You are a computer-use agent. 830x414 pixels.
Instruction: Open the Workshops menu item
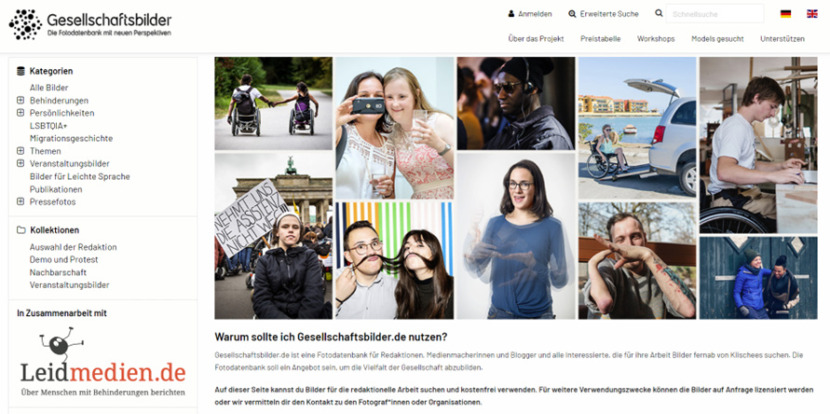(x=656, y=39)
